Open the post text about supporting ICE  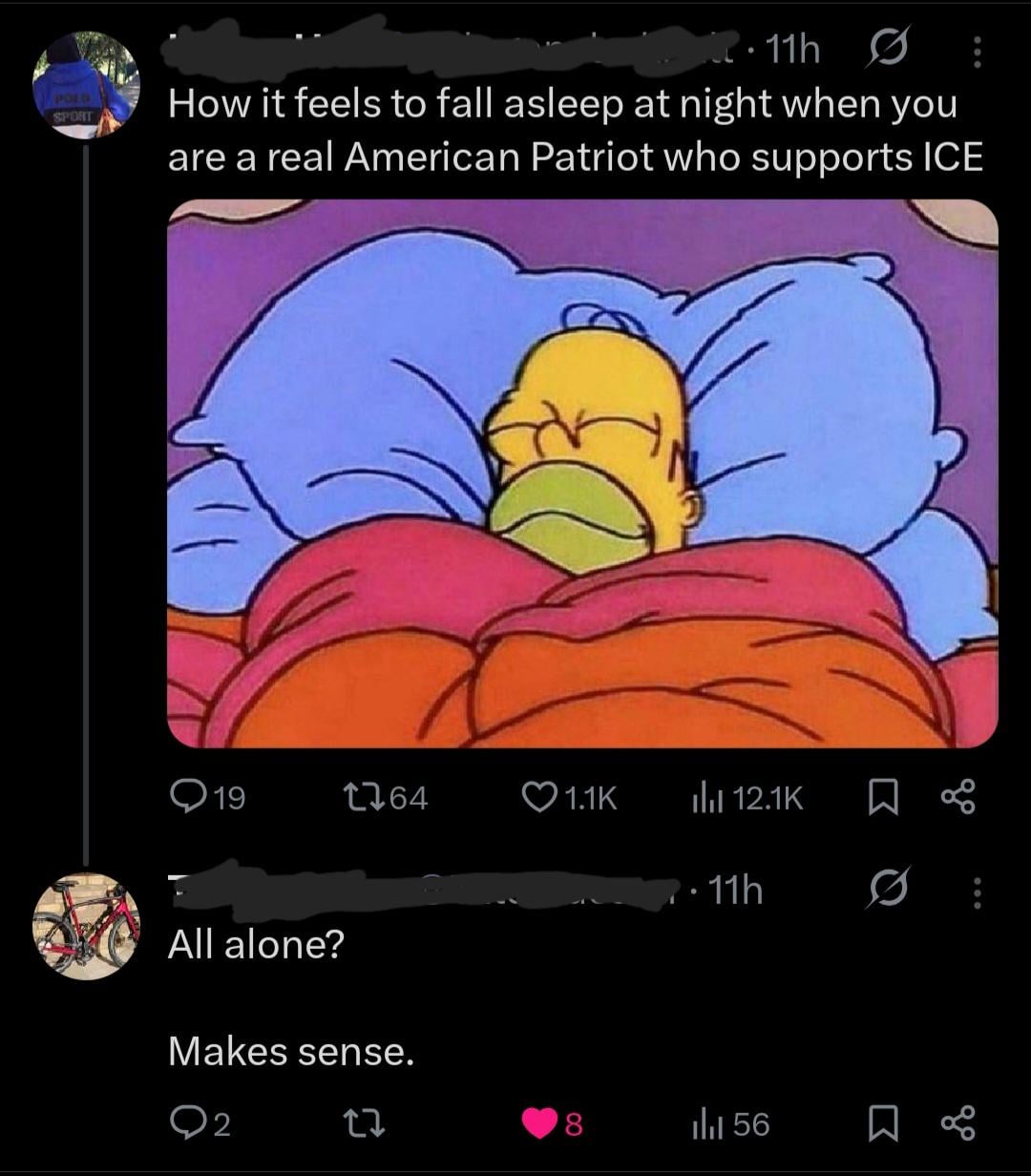[575, 131]
